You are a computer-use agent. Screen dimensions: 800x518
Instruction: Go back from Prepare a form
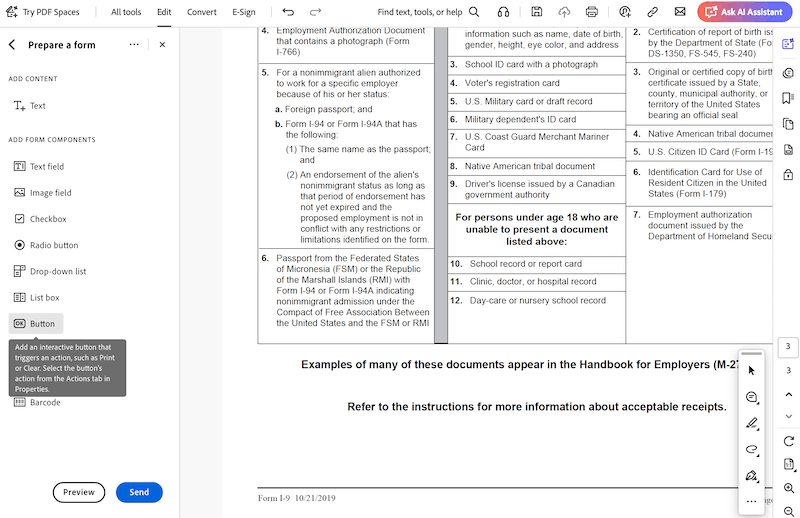coord(12,45)
